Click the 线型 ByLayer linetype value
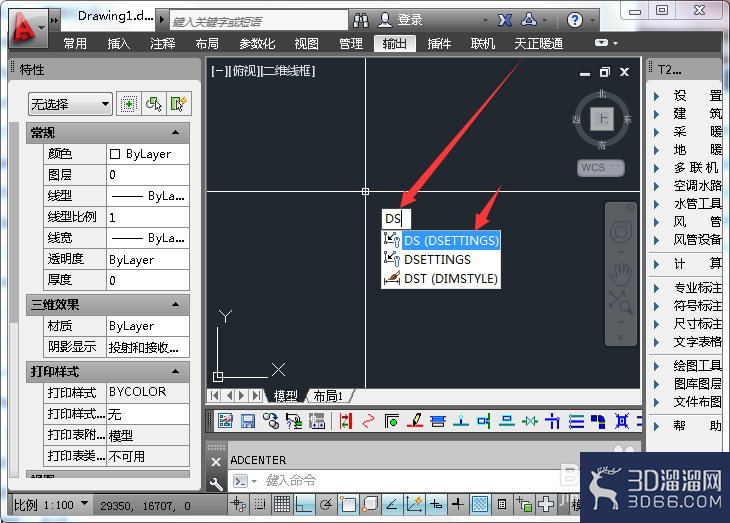 click(x=148, y=196)
